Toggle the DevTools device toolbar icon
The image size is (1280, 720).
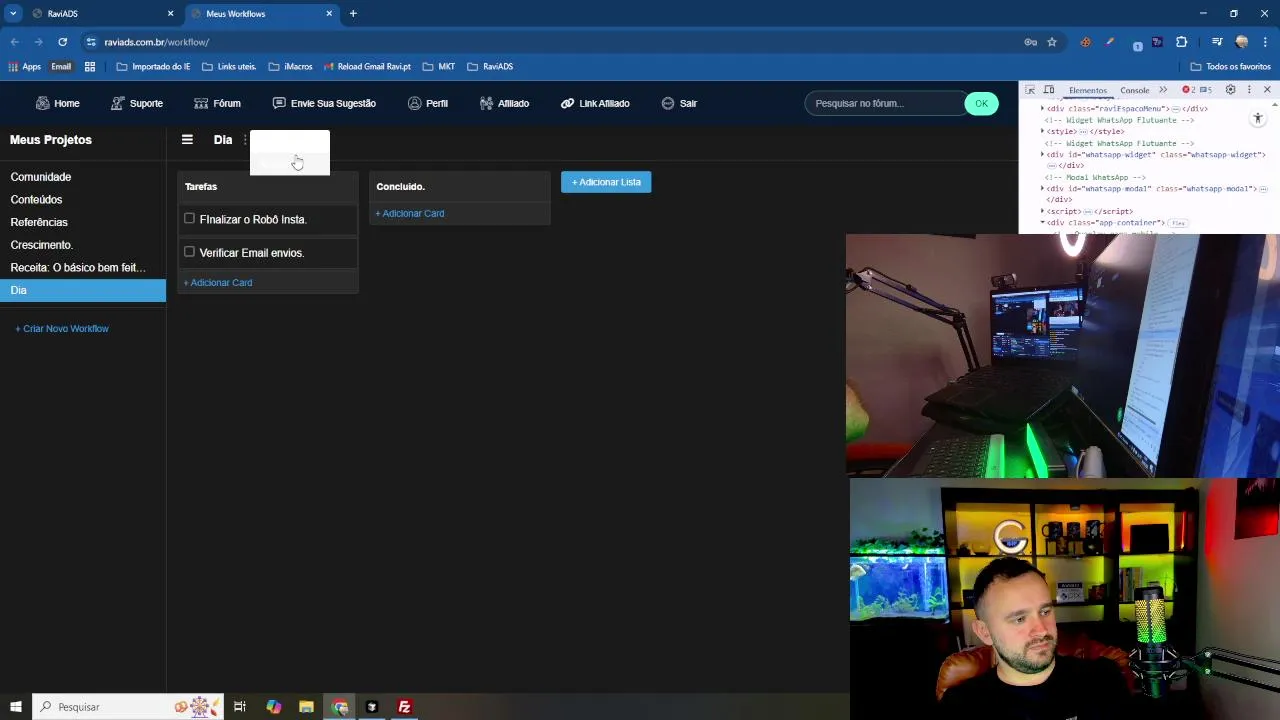1049,90
